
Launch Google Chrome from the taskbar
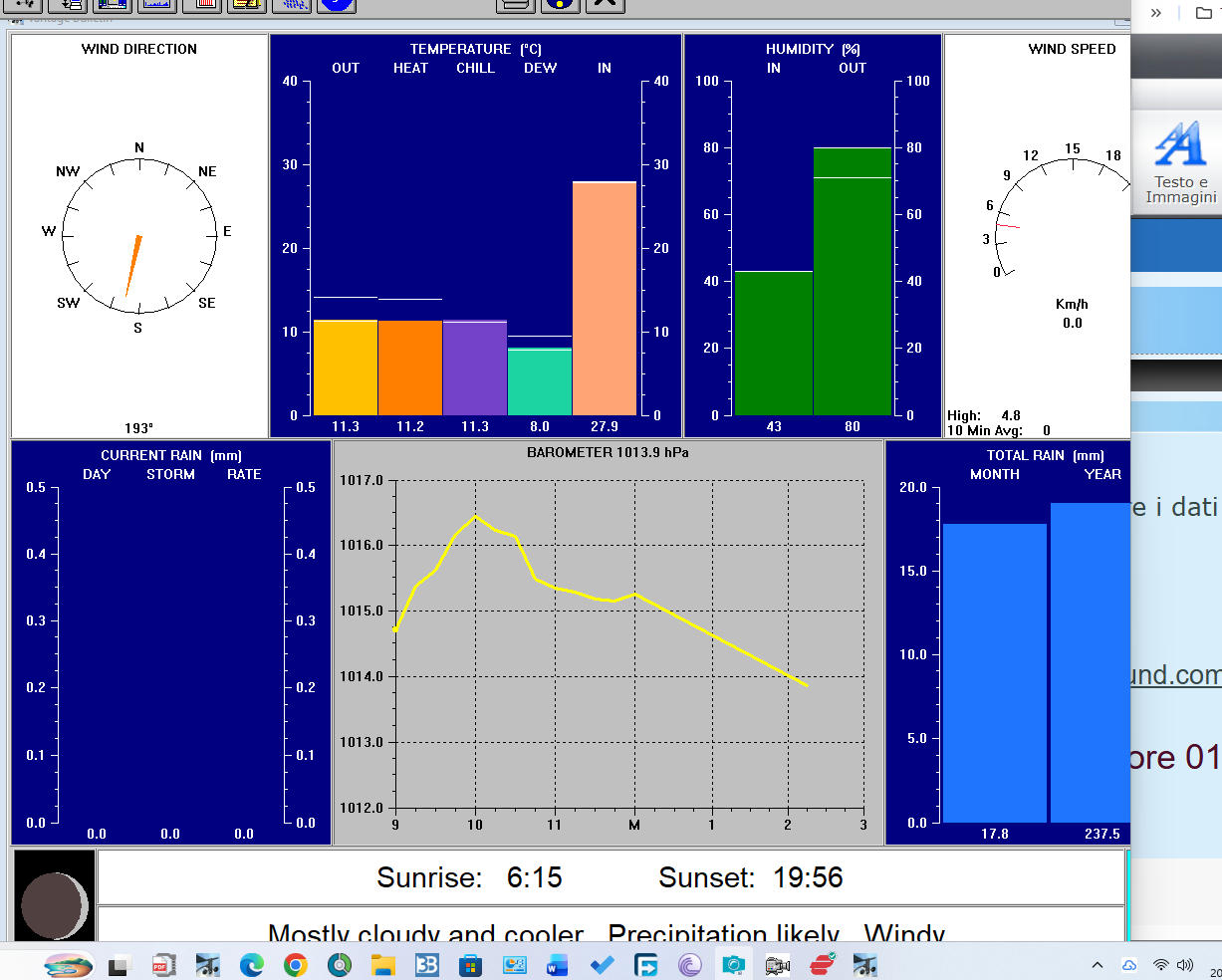(x=295, y=965)
